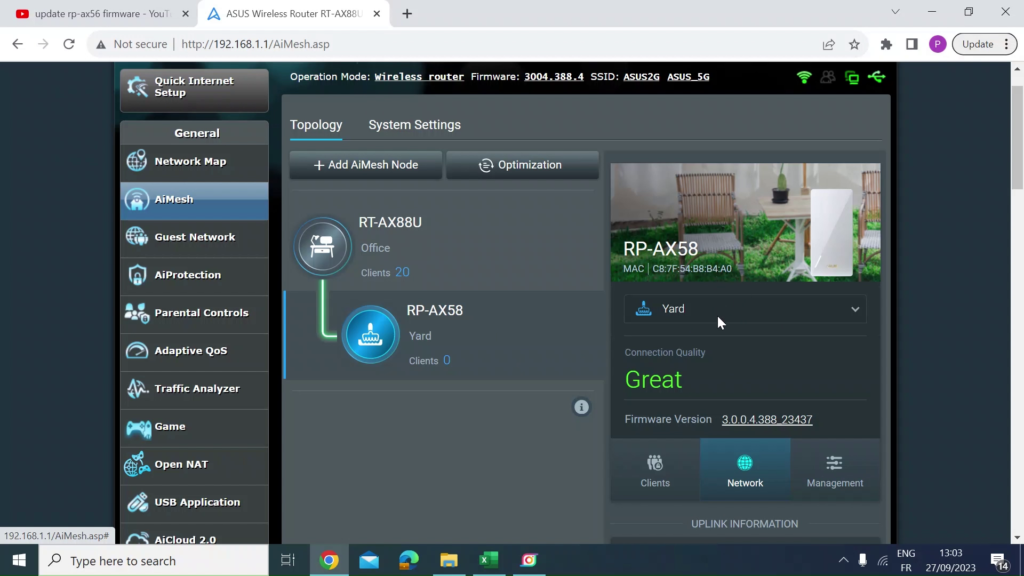Viewport: 1024px width, 576px height.
Task: Open AiProtection page
Action: pyautogui.click(x=194, y=275)
